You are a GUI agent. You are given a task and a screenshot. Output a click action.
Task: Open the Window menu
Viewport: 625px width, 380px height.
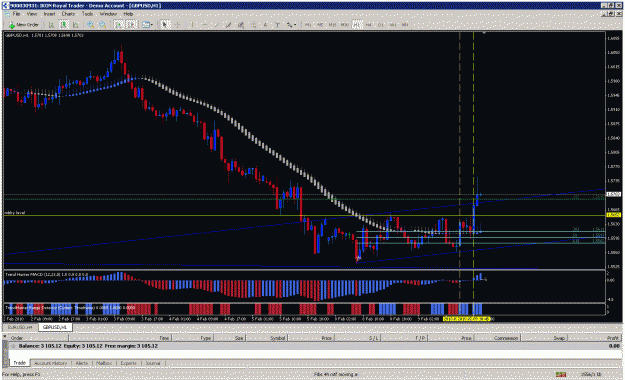(108, 14)
